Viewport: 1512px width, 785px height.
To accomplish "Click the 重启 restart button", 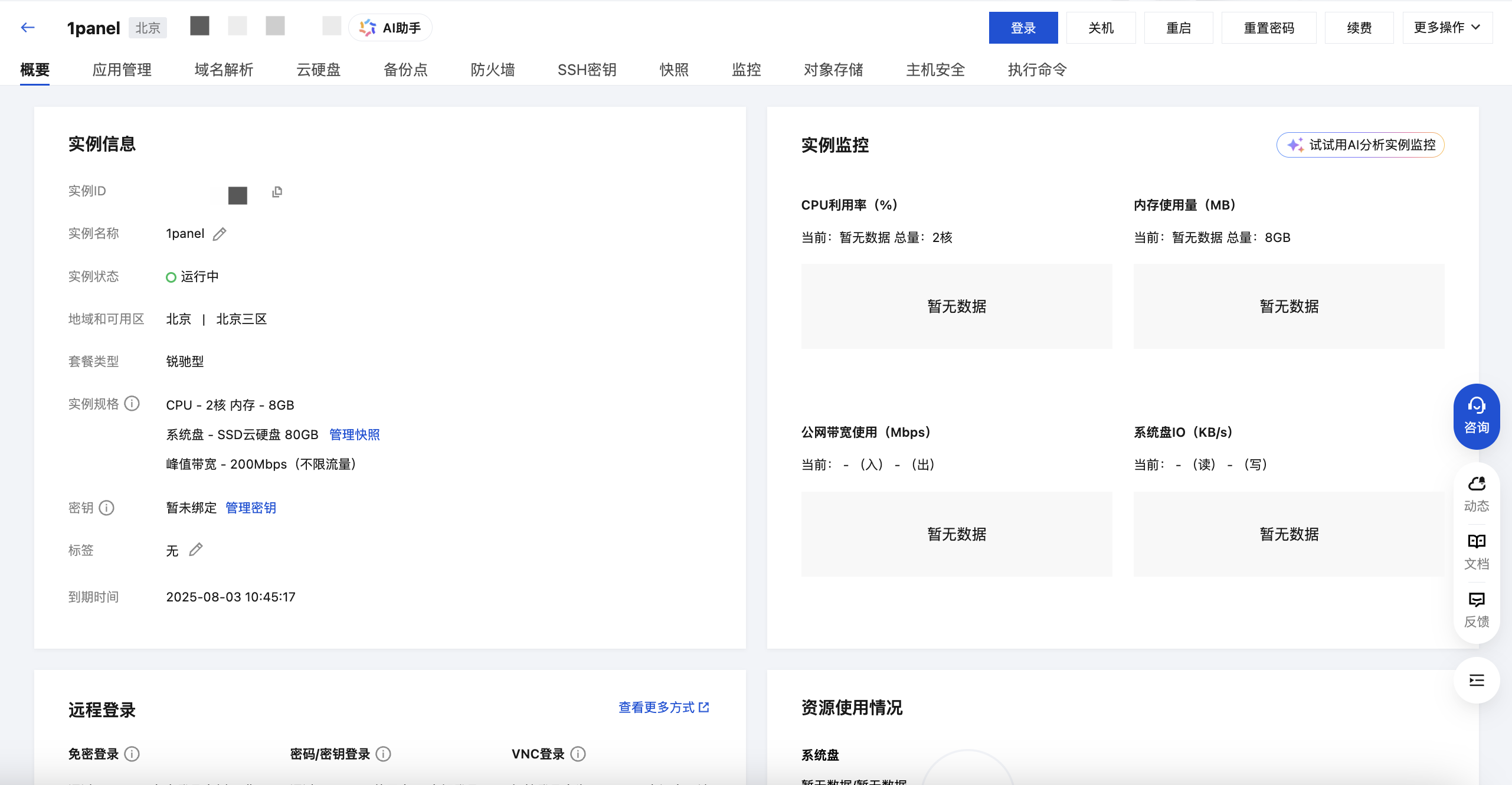I will (x=1179, y=28).
